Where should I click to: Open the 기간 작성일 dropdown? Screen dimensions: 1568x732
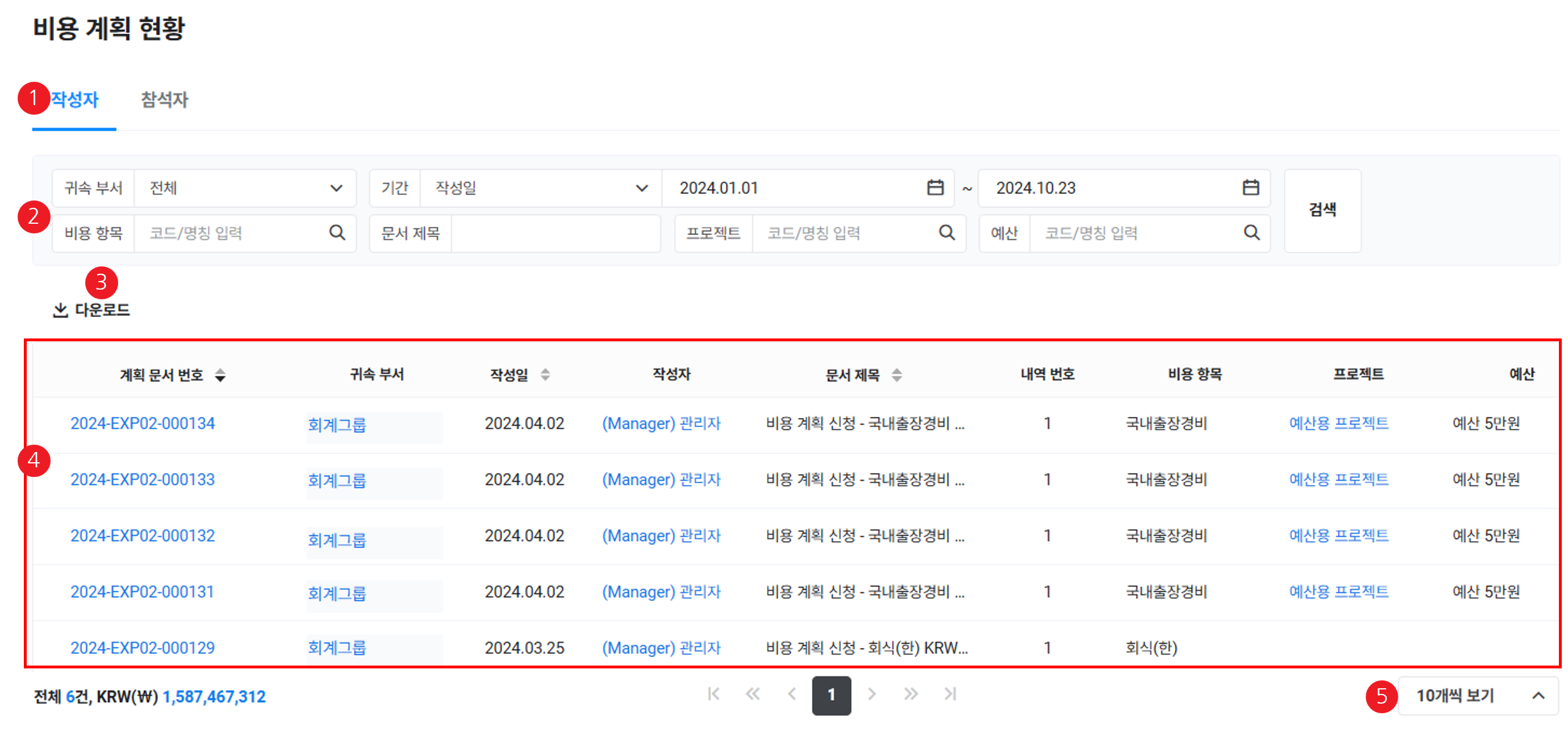[x=641, y=188]
